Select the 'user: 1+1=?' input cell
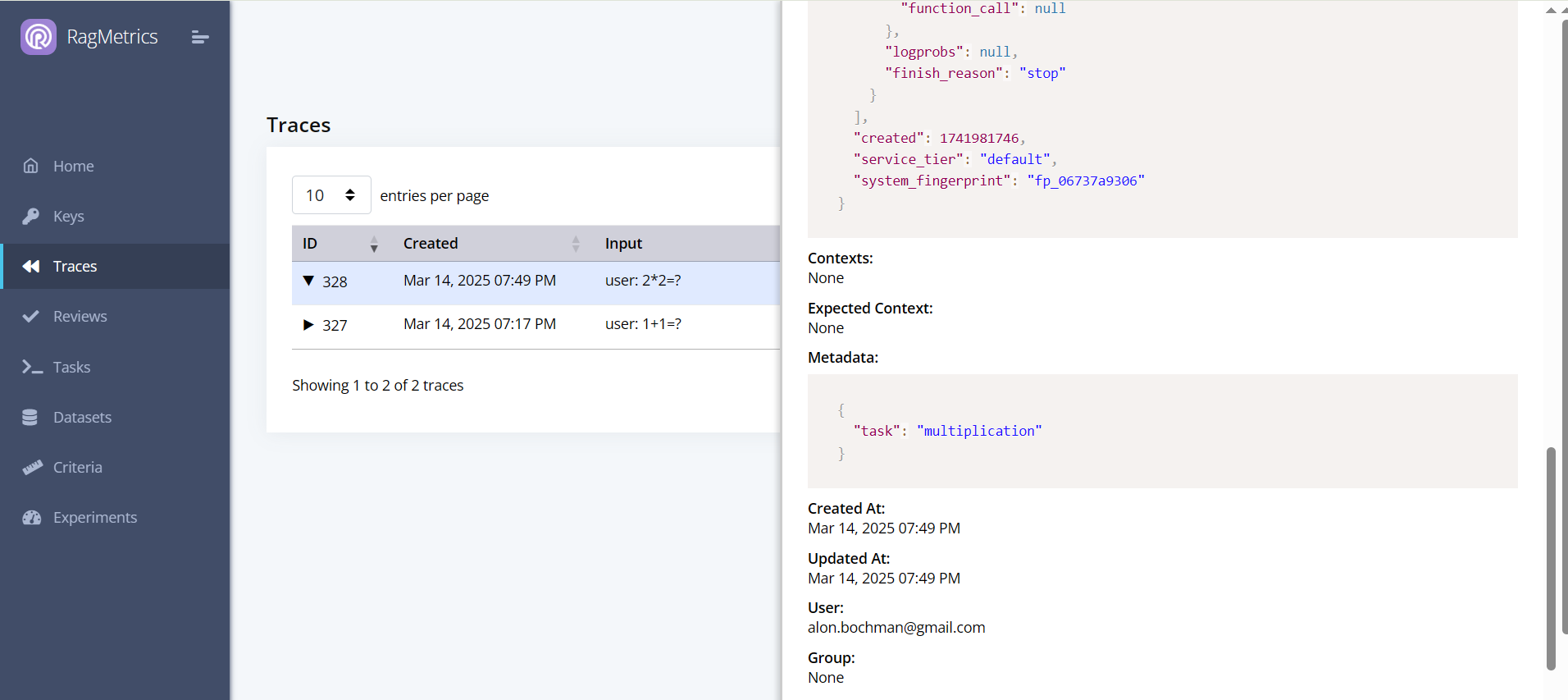The width and height of the screenshot is (1568, 700). [x=643, y=324]
